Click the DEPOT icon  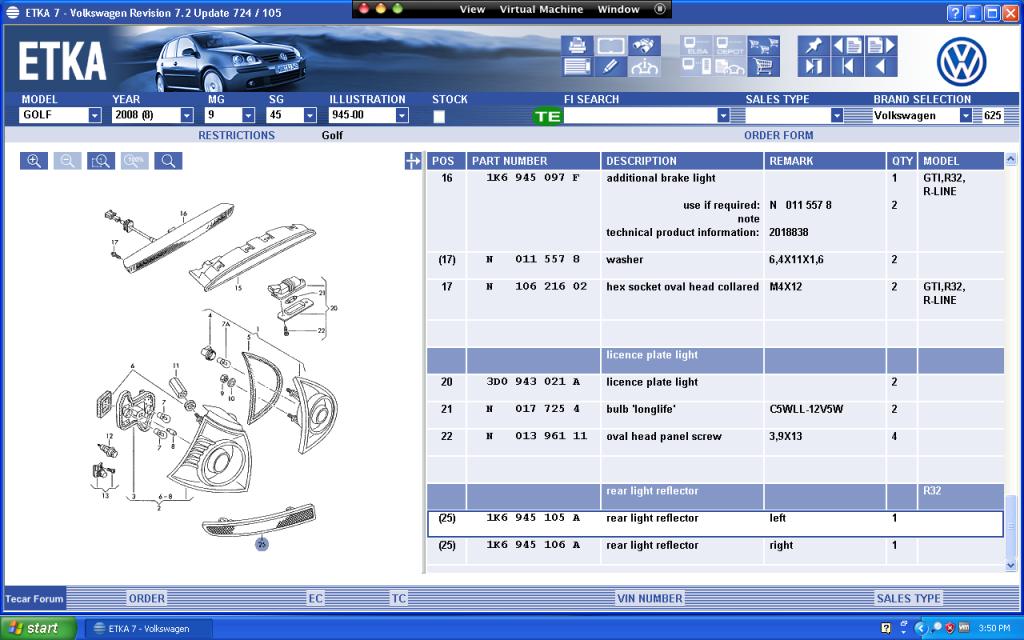[x=729, y=46]
